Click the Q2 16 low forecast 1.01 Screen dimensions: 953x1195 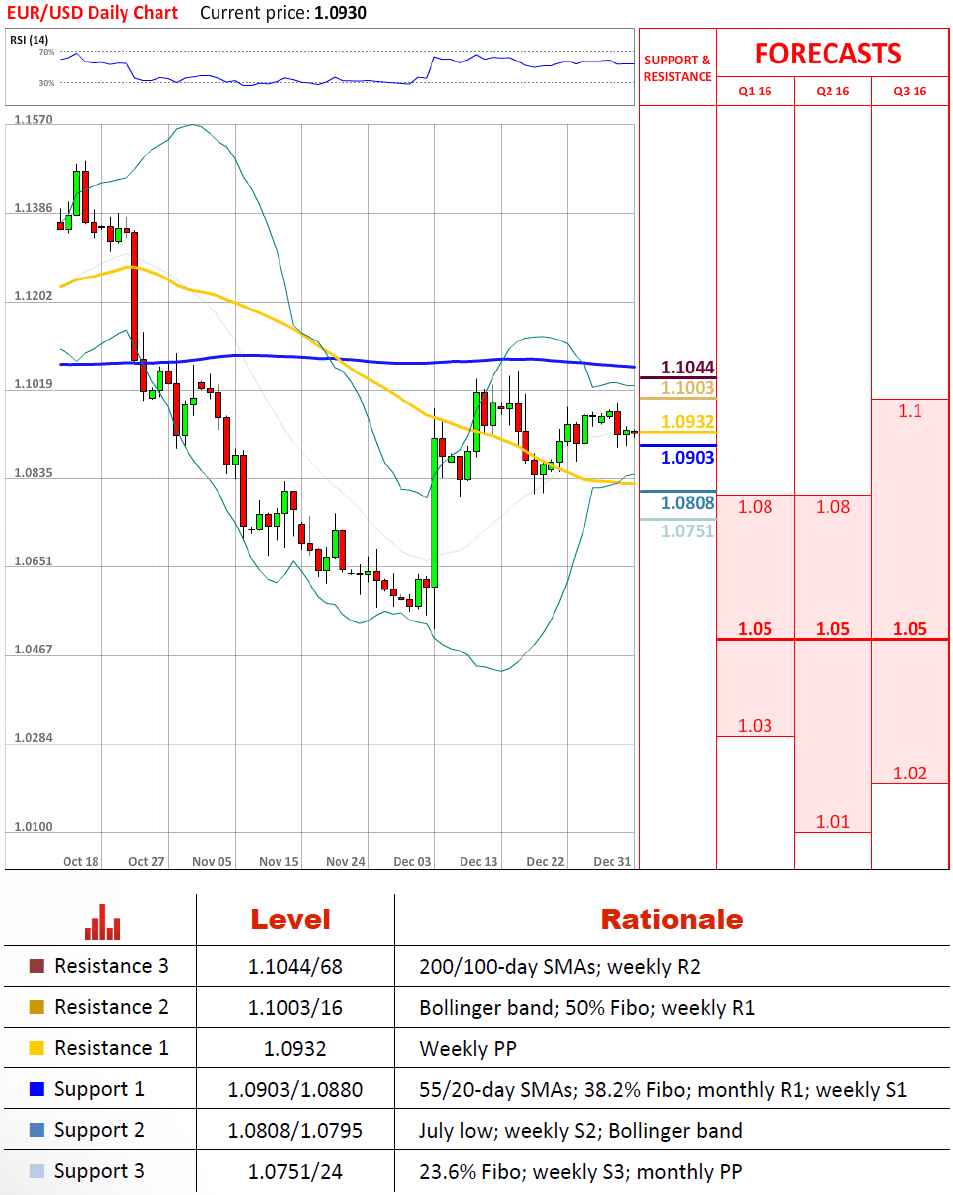(x=833, y=822)
